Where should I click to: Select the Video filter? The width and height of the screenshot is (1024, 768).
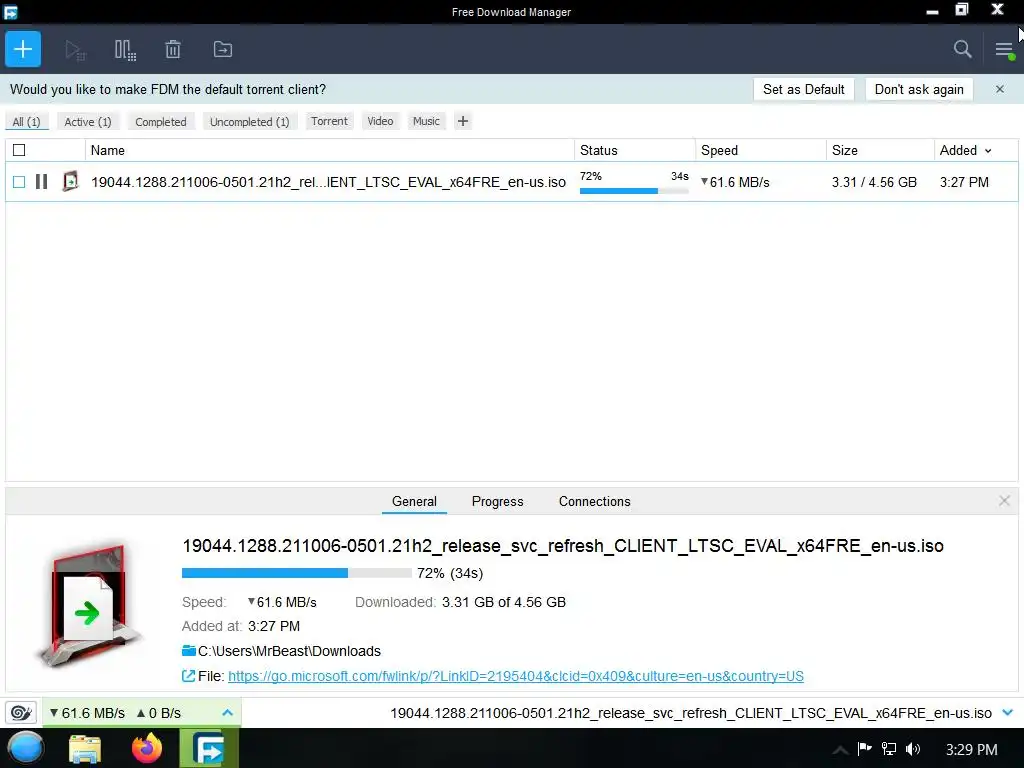coord(380,121)
